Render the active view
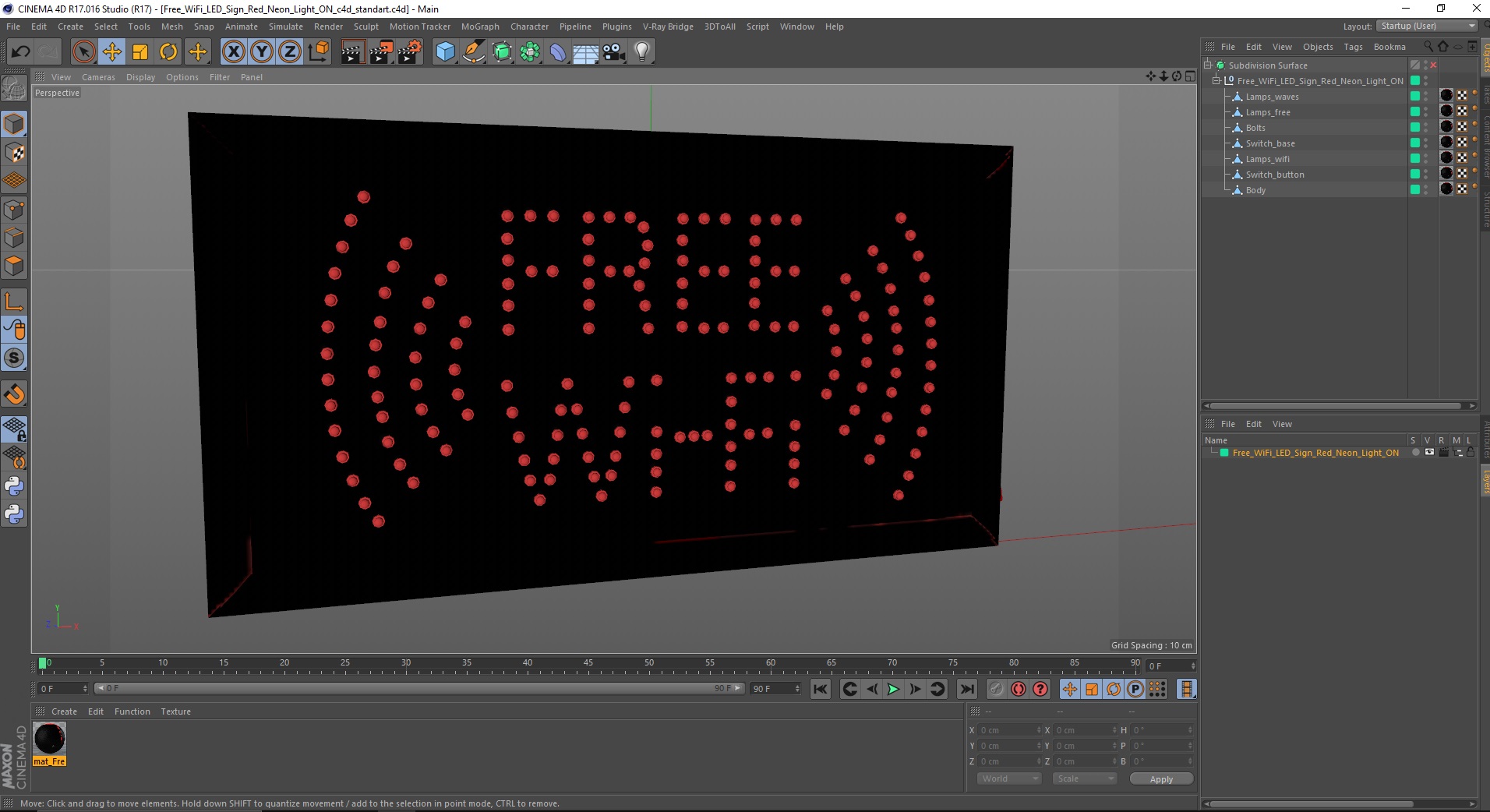This screenshot has height=812, width=1490. pos(352,52)
